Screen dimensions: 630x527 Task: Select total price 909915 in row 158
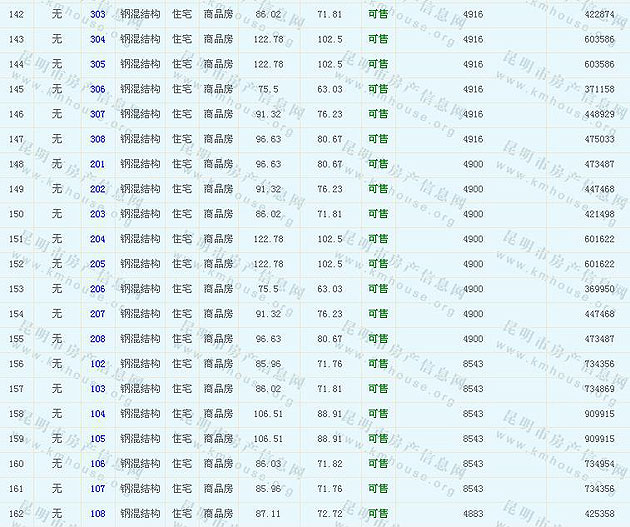(599, 414)
